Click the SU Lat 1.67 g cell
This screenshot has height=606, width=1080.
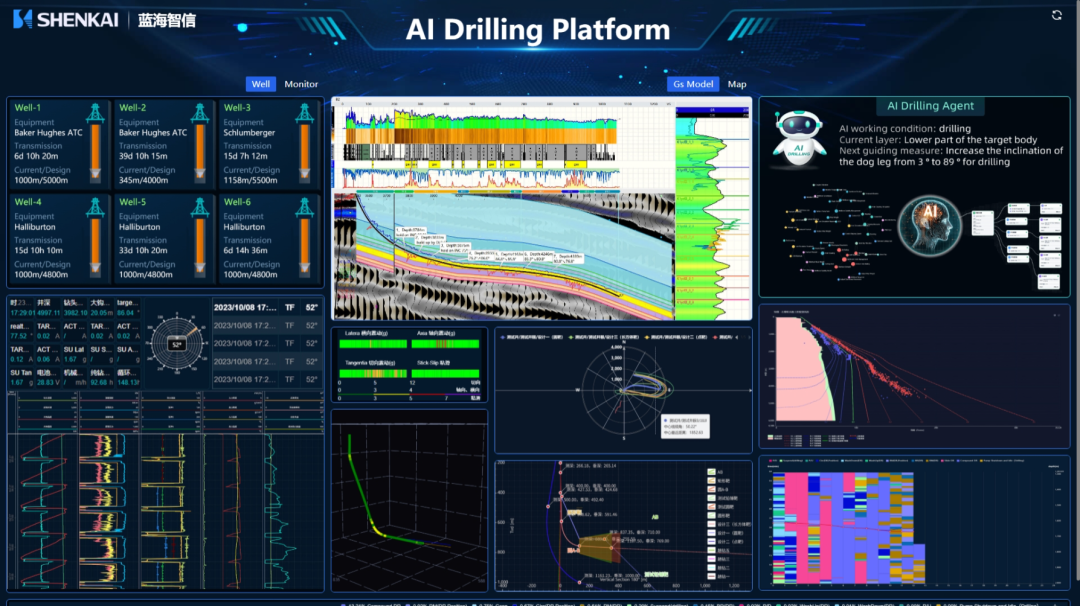point(74,354)
